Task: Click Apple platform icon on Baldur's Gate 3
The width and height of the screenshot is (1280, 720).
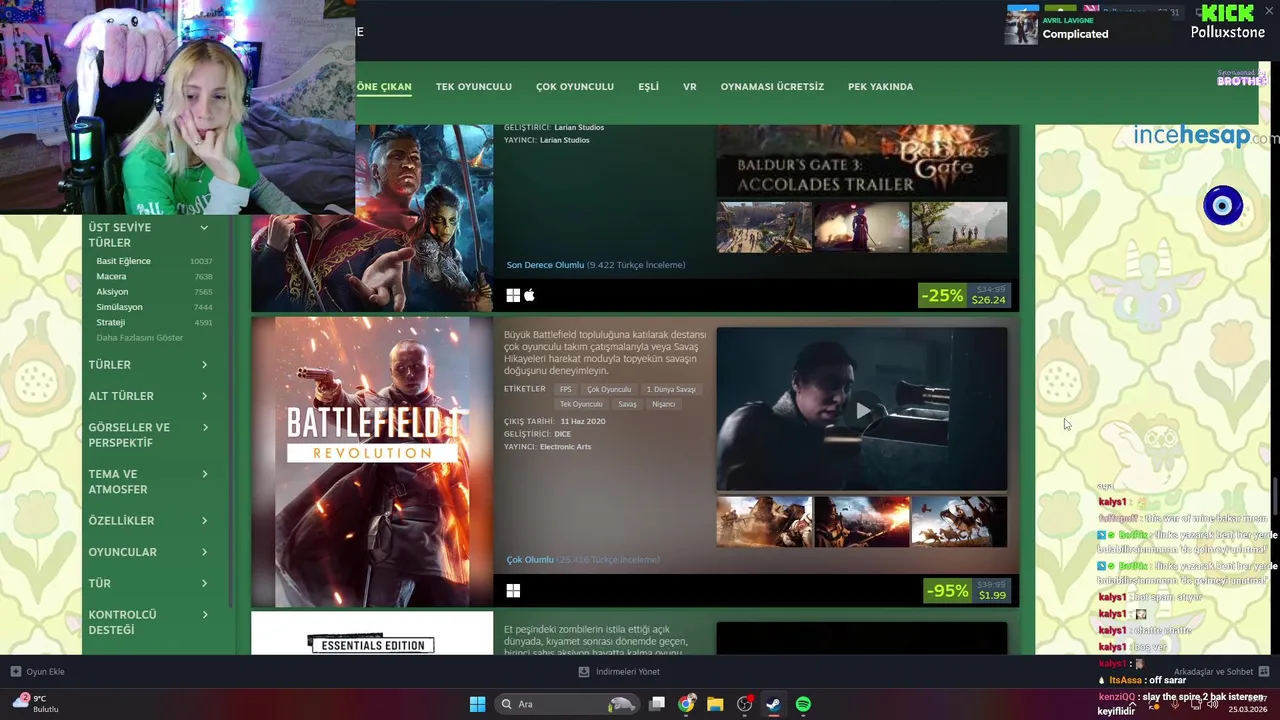Action: click(530, 295)
